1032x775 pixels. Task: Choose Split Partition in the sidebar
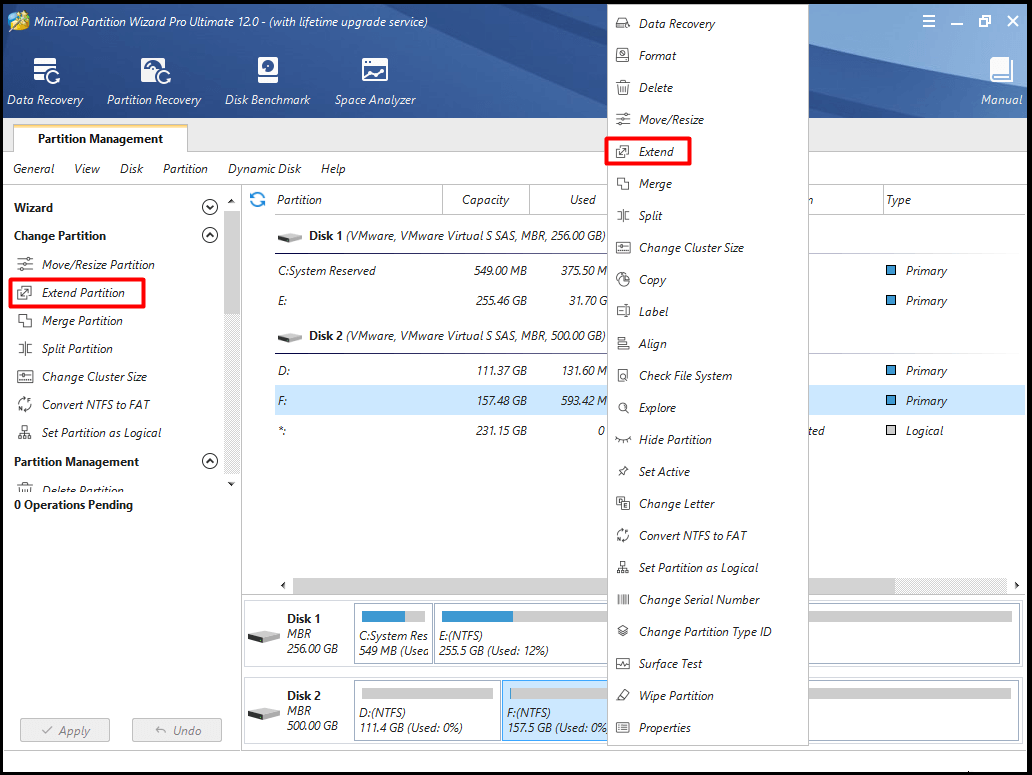(x=64, y=349)
